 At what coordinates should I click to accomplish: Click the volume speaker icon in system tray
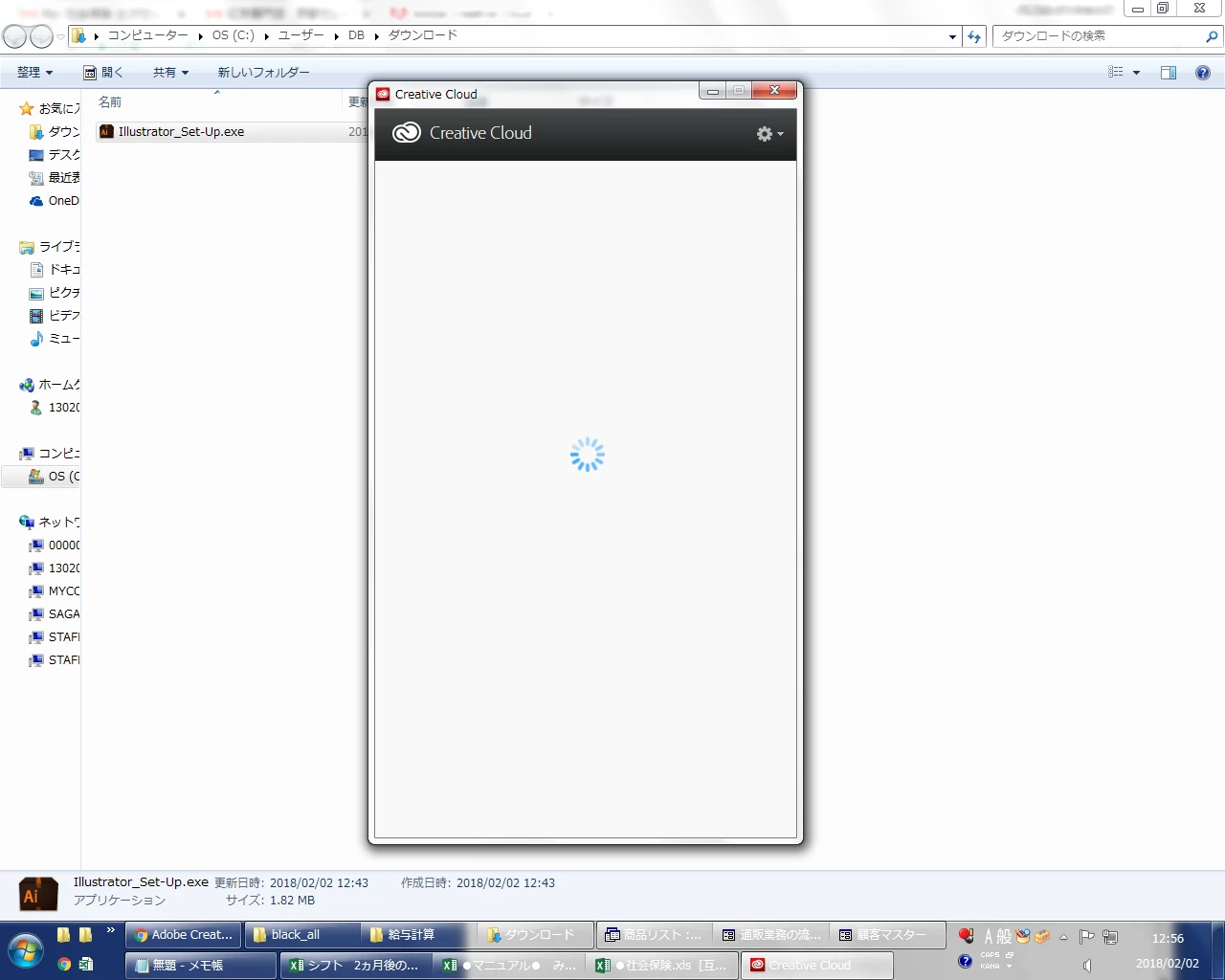coord(1087,966)
